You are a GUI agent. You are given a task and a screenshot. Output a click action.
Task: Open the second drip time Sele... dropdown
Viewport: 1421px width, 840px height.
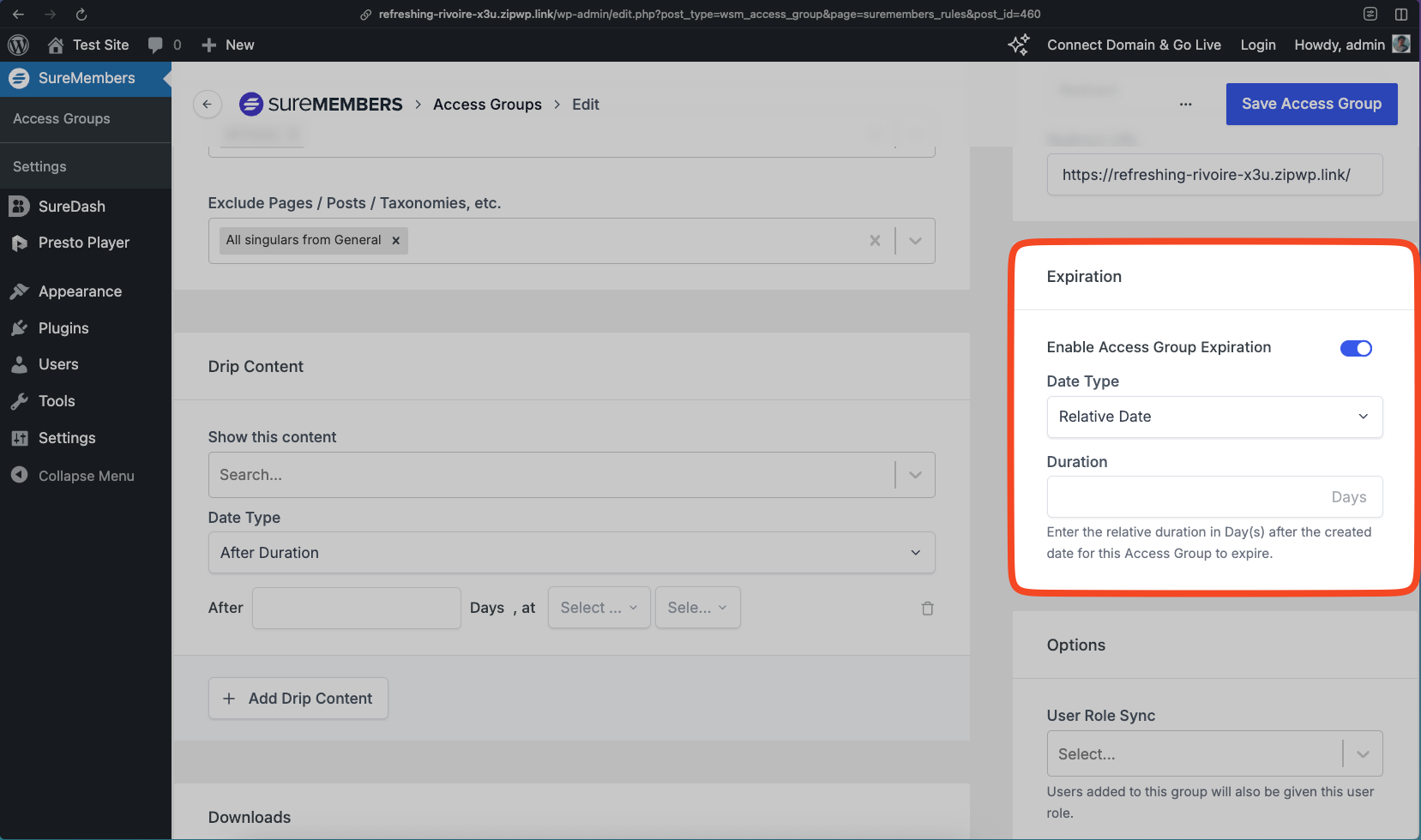(x=697, y=608)
